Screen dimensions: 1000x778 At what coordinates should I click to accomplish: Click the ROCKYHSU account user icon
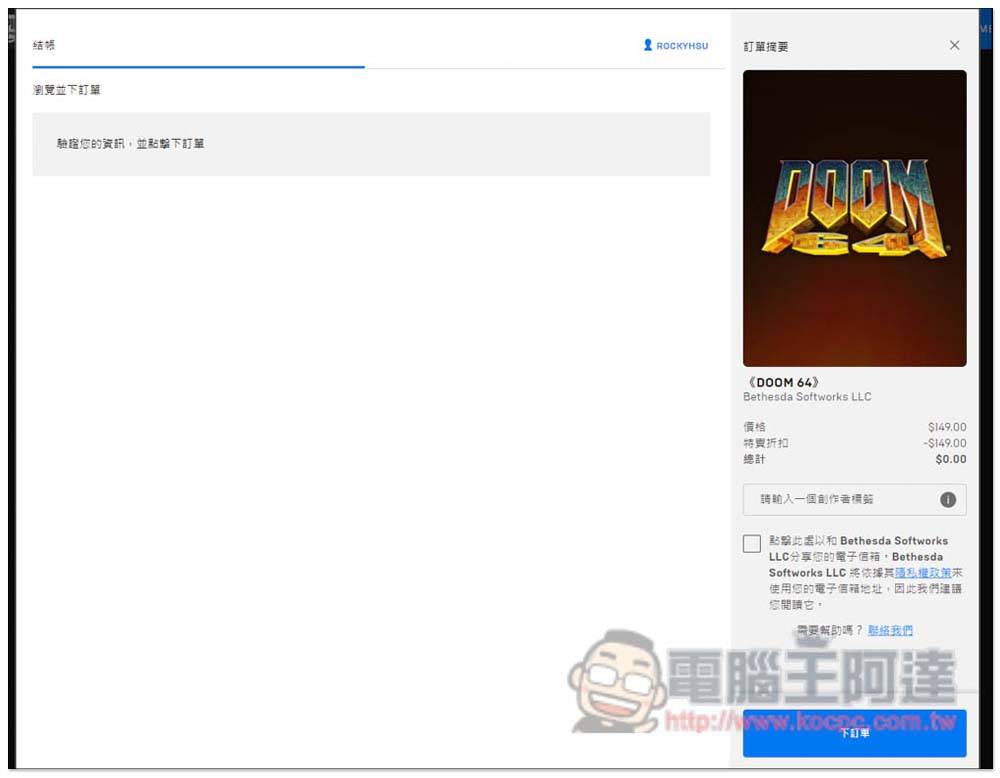point(648,45)
